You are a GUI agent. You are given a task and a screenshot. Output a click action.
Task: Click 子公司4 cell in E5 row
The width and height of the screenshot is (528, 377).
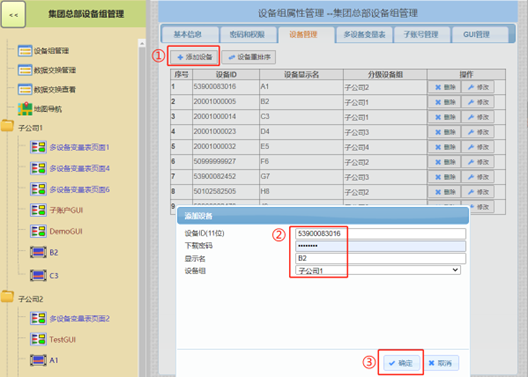coord(385,147)
